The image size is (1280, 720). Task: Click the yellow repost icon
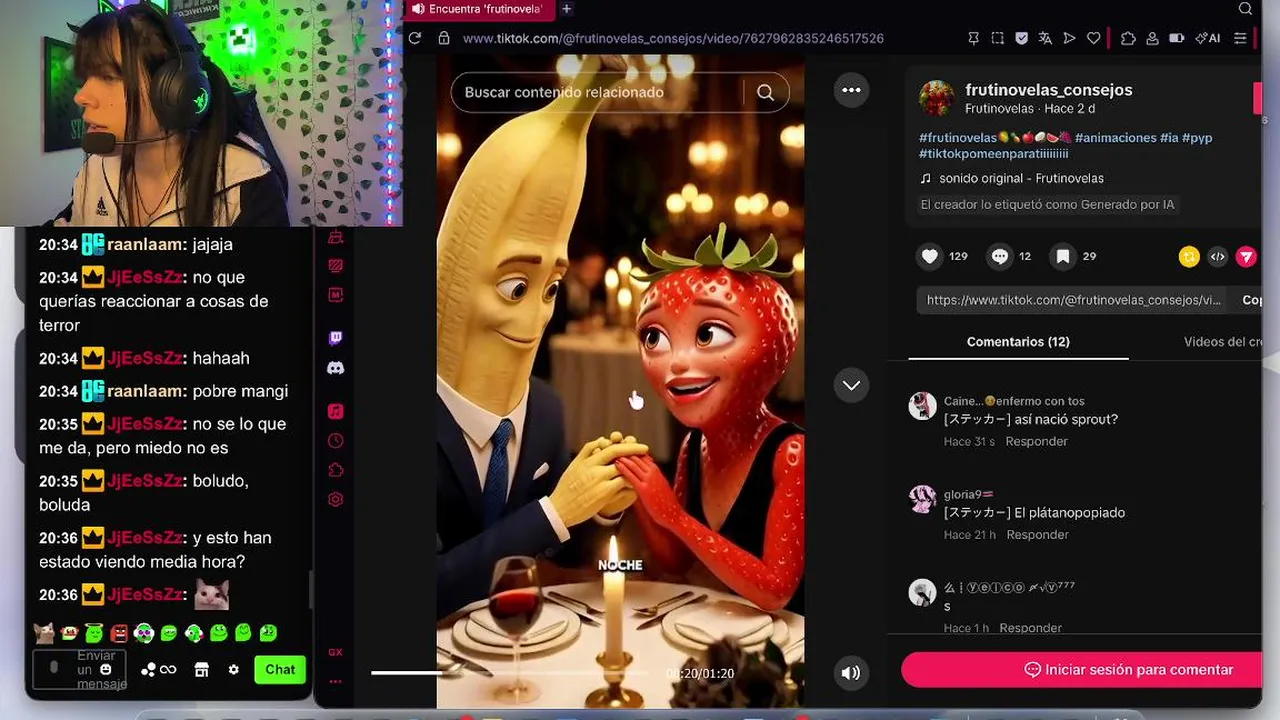pos(1189,257)
